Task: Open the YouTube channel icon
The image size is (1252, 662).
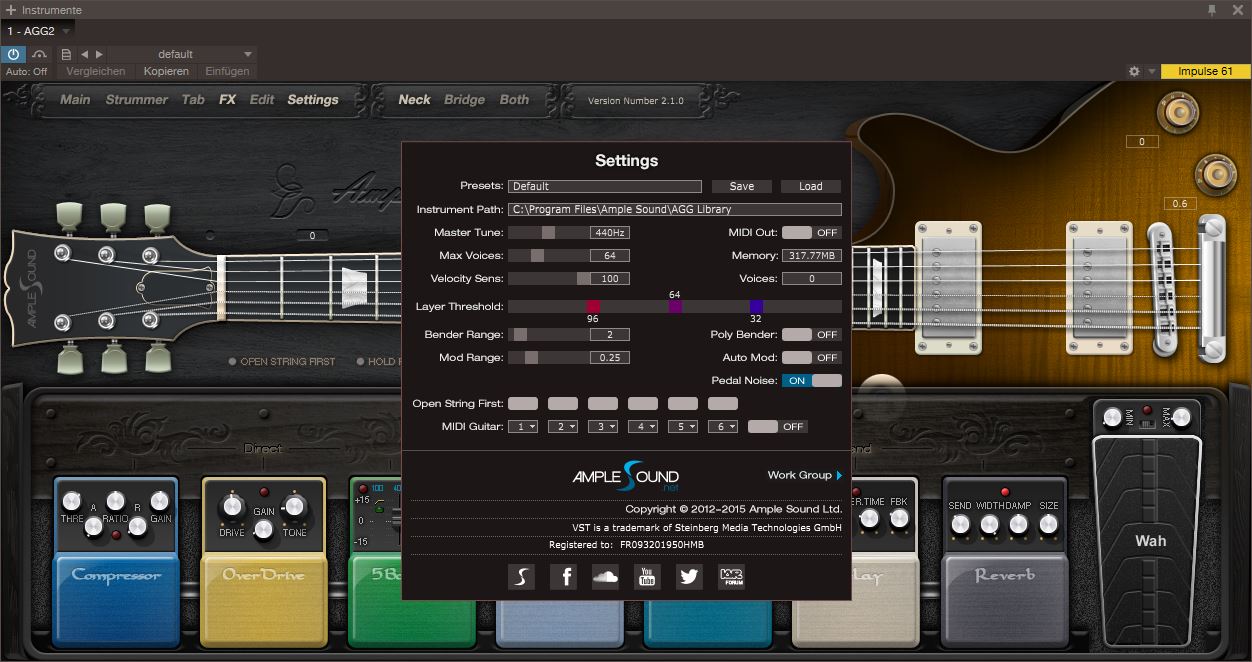Action: [x=647, y=576]
